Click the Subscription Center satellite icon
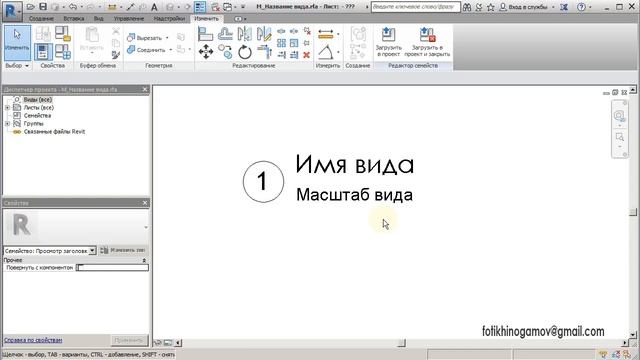This screenshot has height=360, width=640. click(479, 7)
